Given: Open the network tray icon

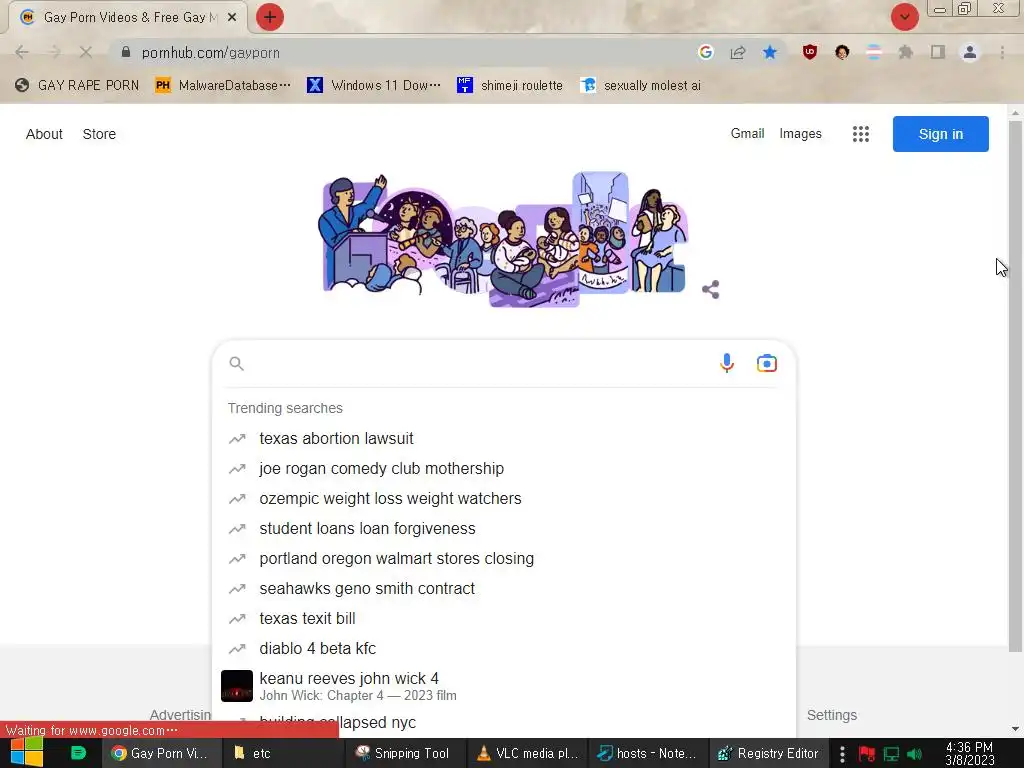Looking at the screenshot, I should click(891, 754).
